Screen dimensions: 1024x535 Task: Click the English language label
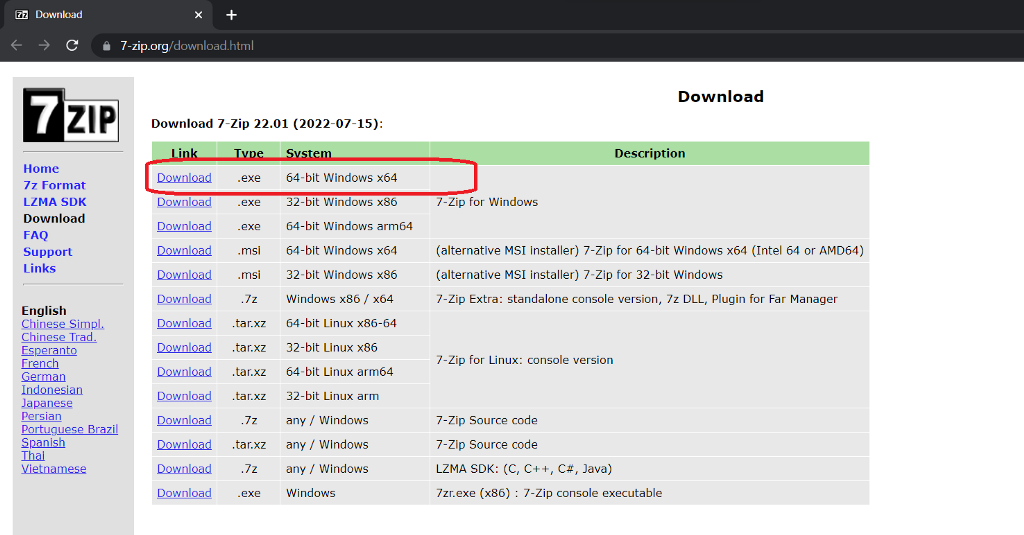coord(44,311)
